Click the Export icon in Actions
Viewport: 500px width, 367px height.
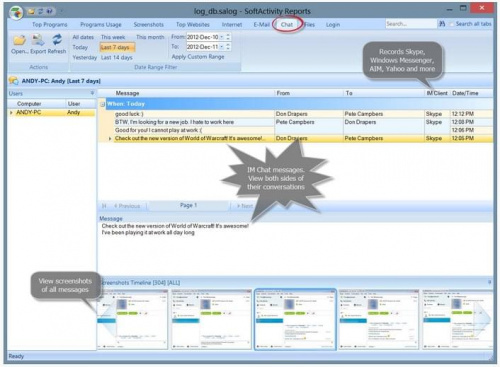(38, 40)
